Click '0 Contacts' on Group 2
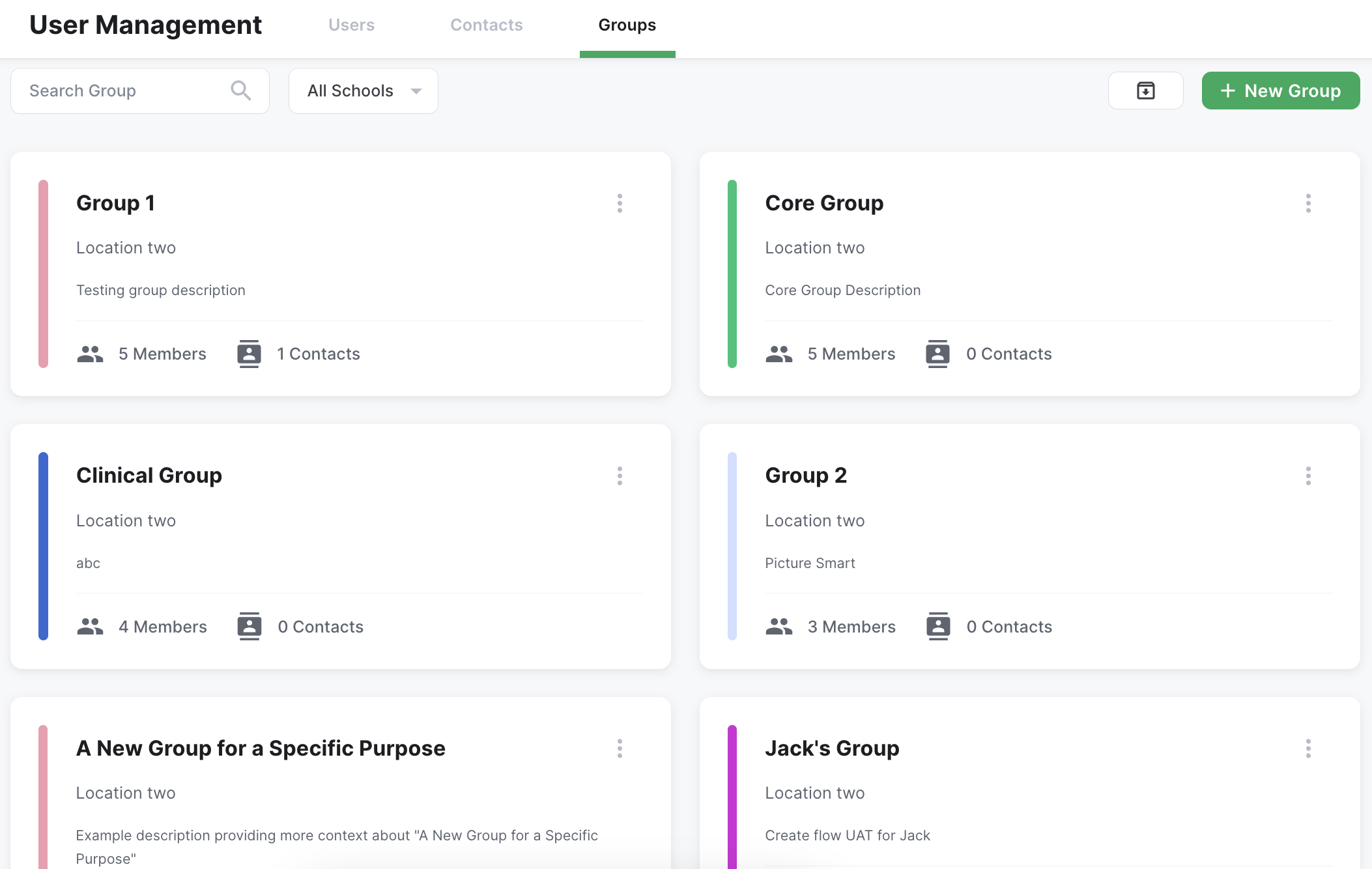The width and height of the screenshot is (1372, 869). [x=1009, y=627]
